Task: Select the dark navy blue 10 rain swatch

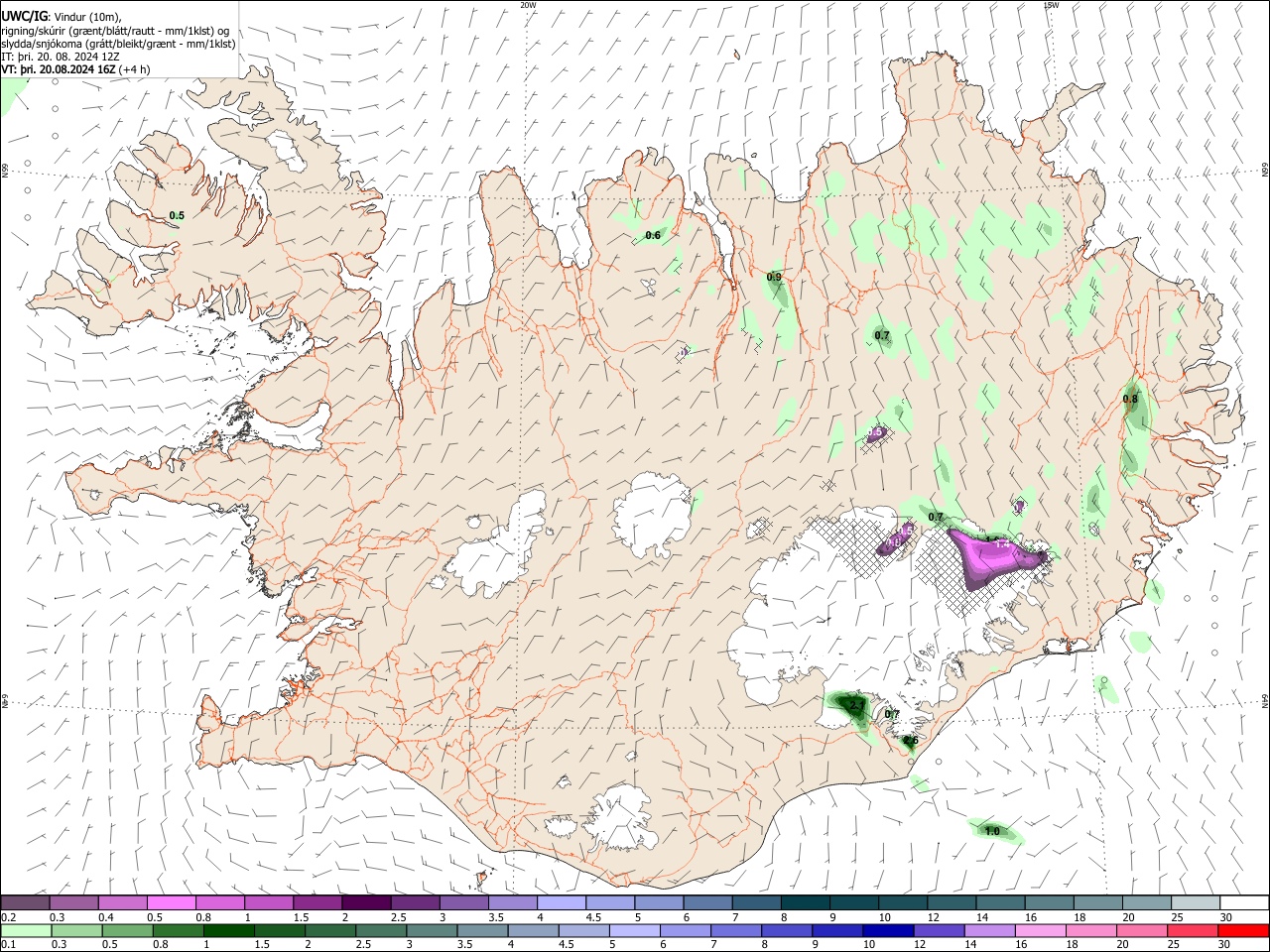Action: pyautogui.click(x=886, y=931)
